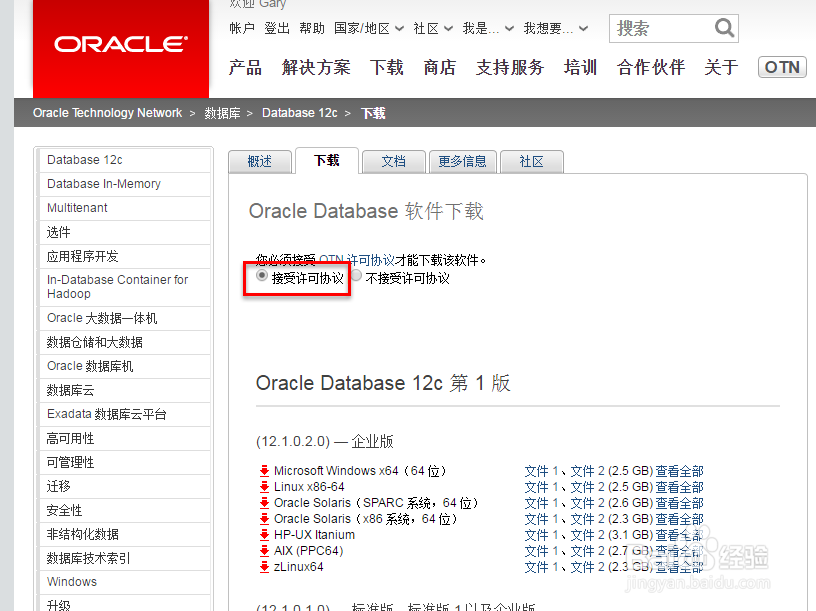816x611 pixels.
Task: Open the 支持服务 main menu item
Action: click(510, 68)
